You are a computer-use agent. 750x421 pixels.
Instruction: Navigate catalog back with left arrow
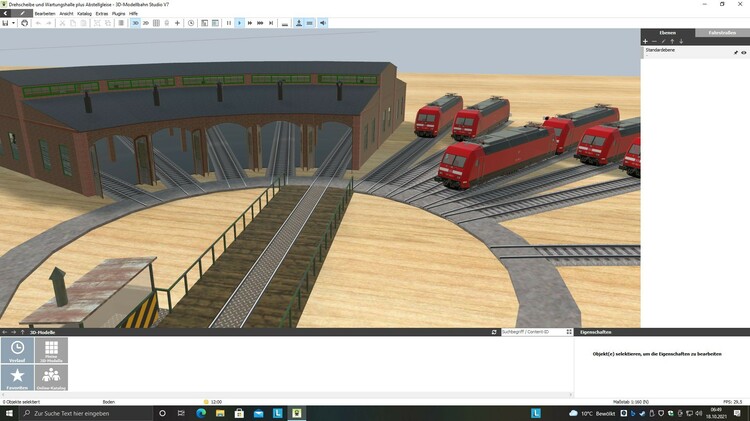[5, 332]
